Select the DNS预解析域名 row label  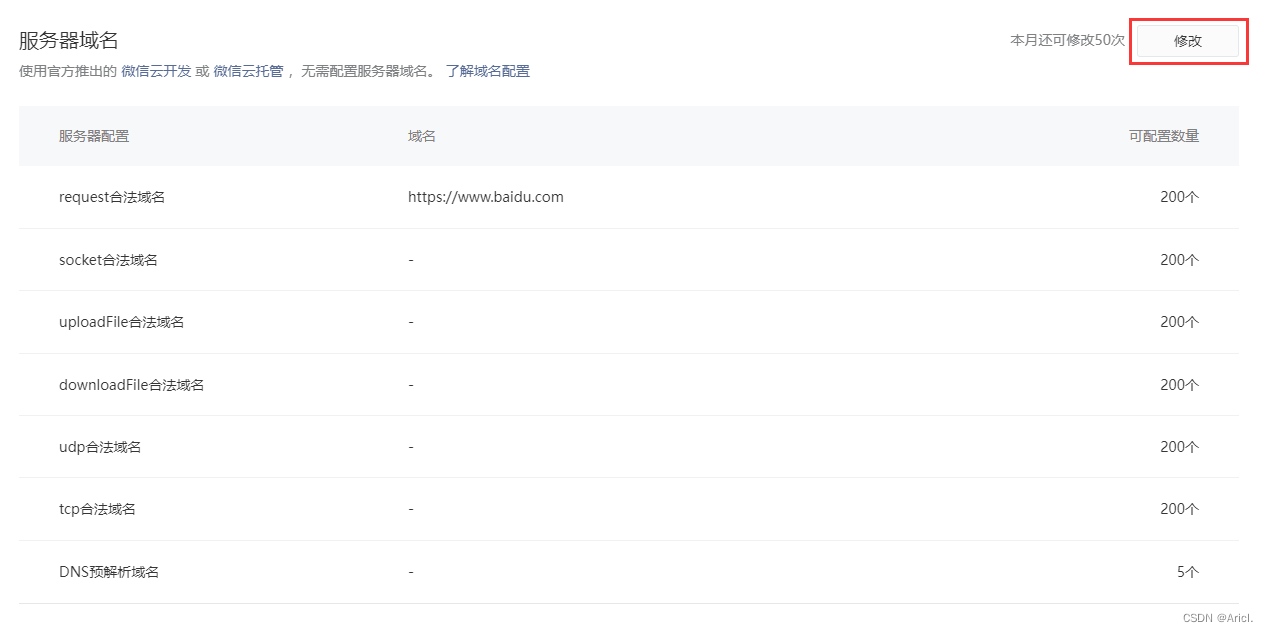coord(109,572)
